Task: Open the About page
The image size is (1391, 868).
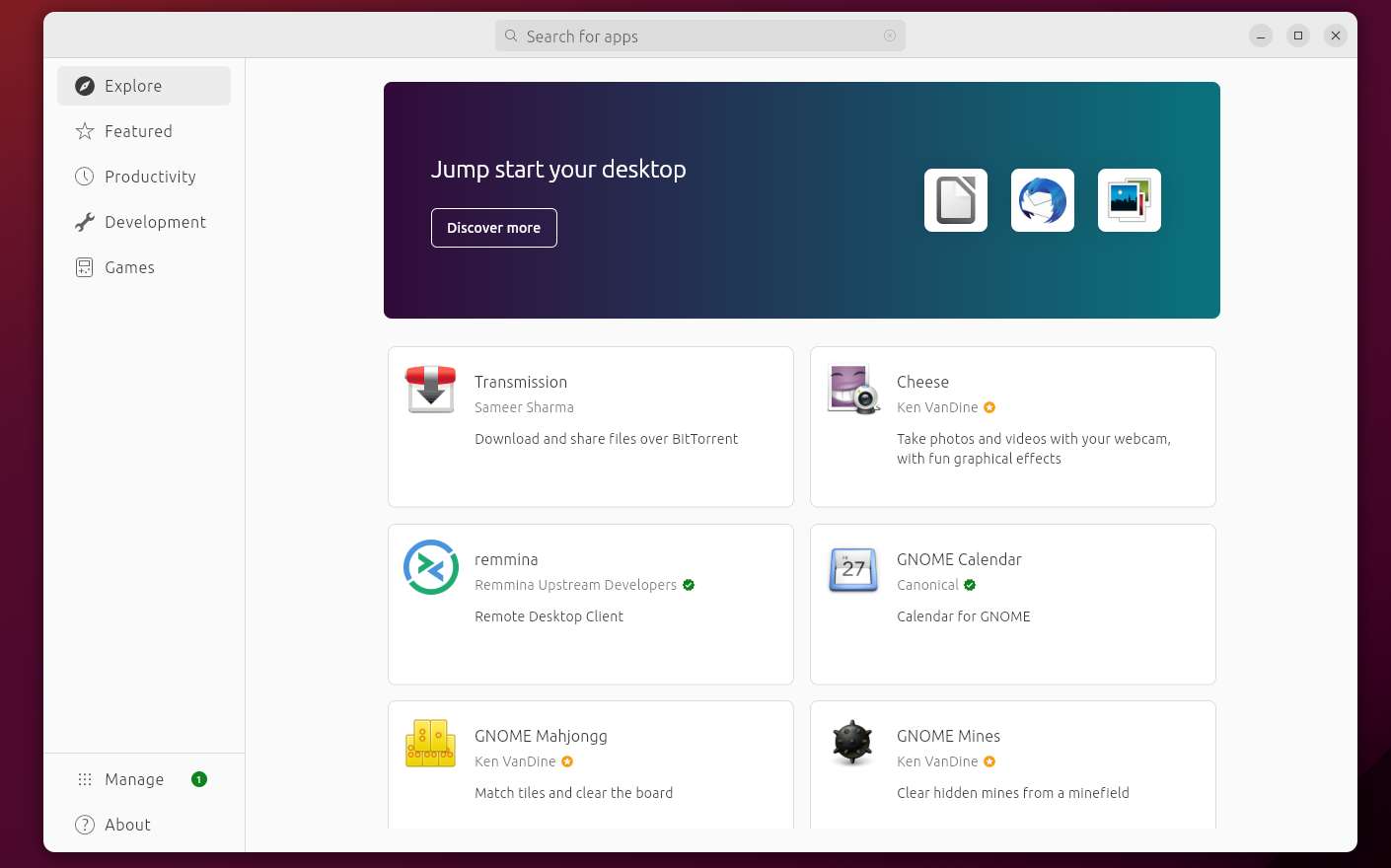Action: (144, 825)
